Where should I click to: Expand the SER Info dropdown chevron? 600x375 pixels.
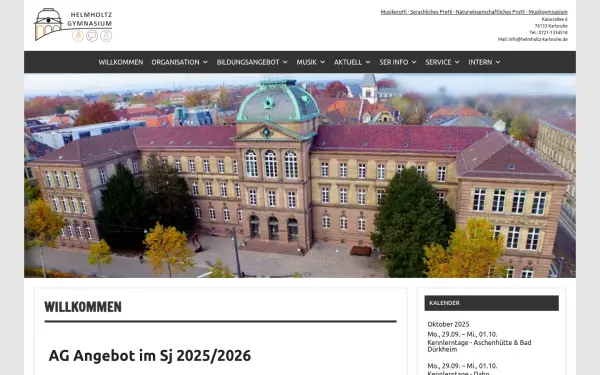point(414,62)
